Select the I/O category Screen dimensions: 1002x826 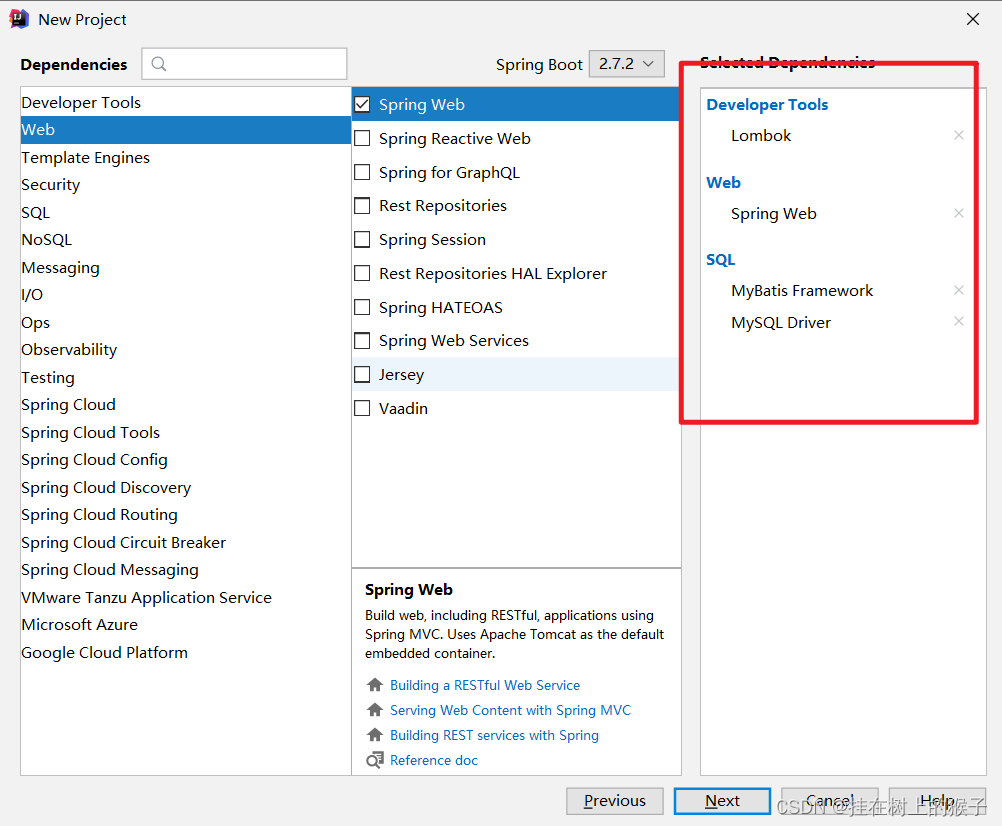click(x=185, y=294)
